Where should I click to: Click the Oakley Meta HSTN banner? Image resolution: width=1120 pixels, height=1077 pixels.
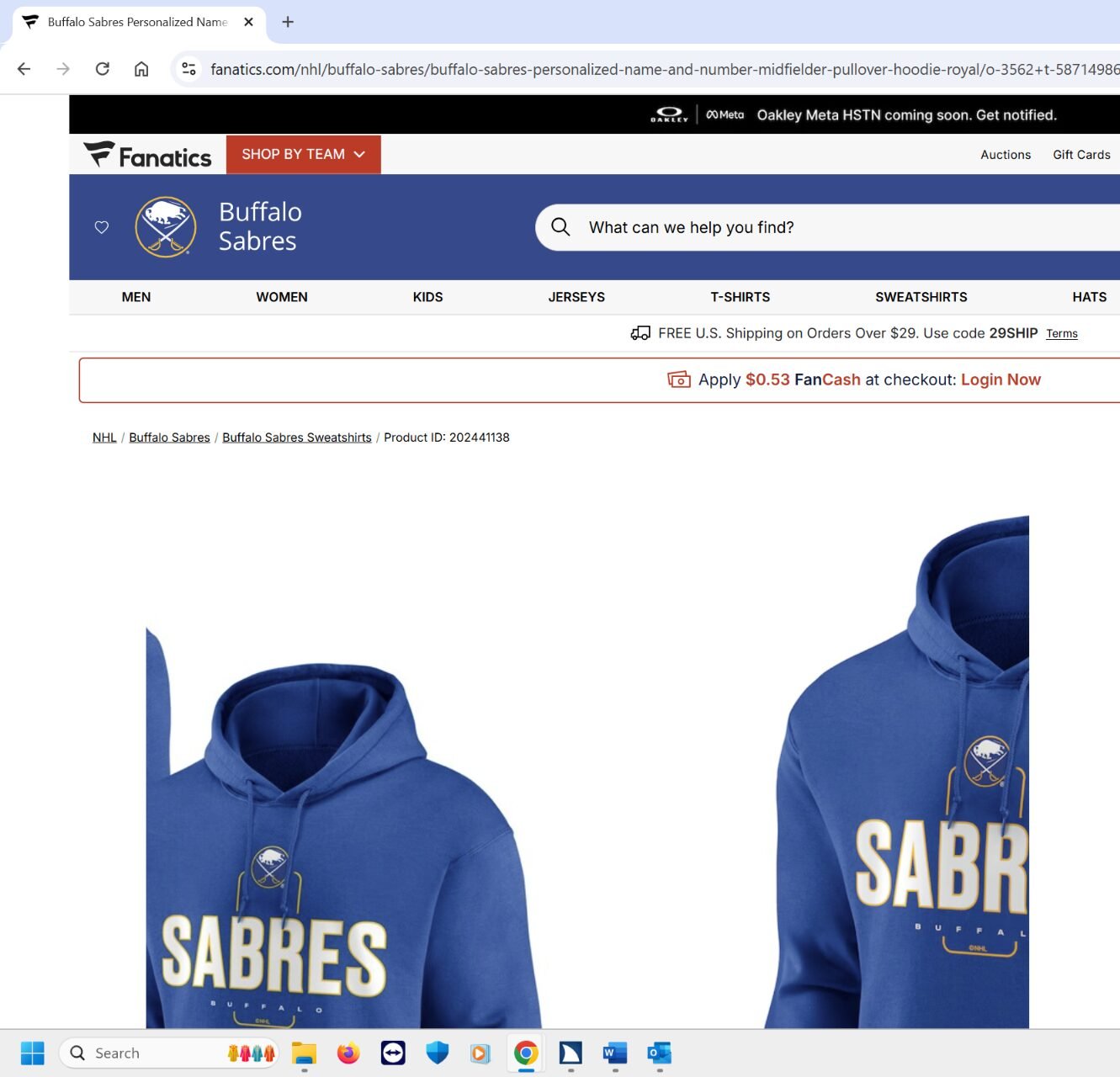pyautogui.click(x=854, y=114)
